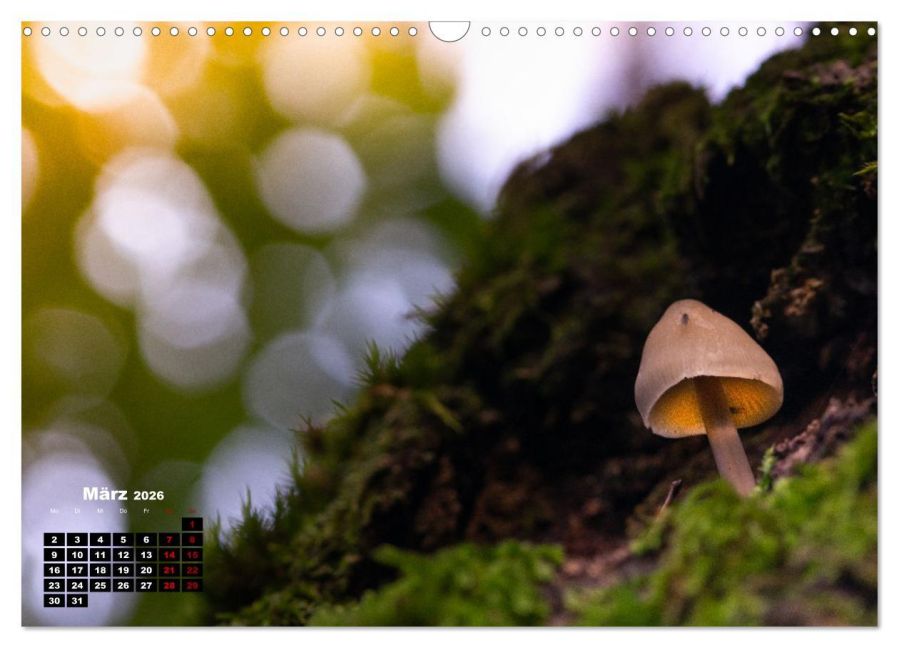899x648 pixels.
Task: Click the Fr weekday header
Action: pos(146,511)
